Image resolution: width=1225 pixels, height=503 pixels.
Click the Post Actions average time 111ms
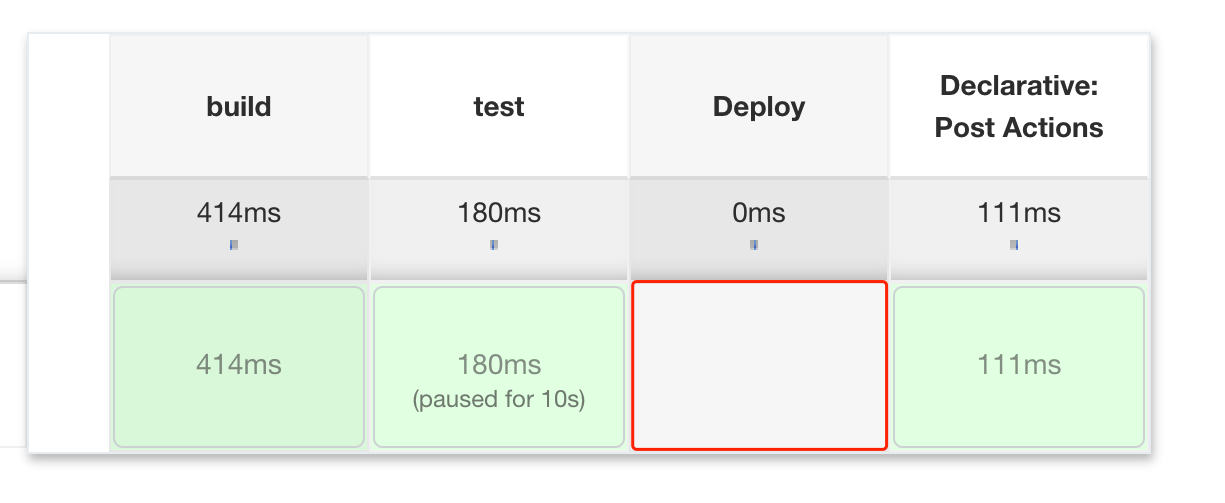[1019, 213]
